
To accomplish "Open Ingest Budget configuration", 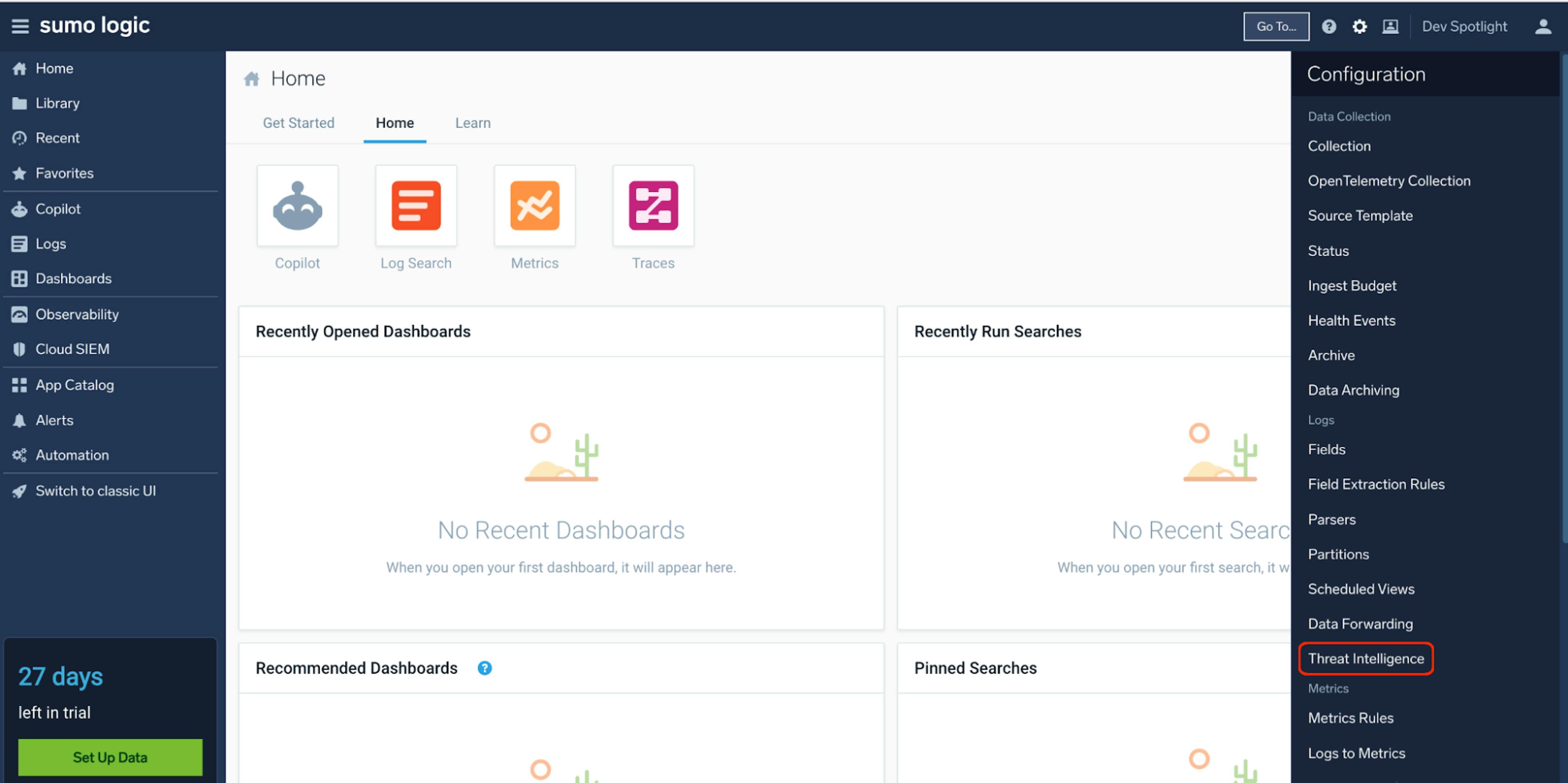I will click(1352, 286).
